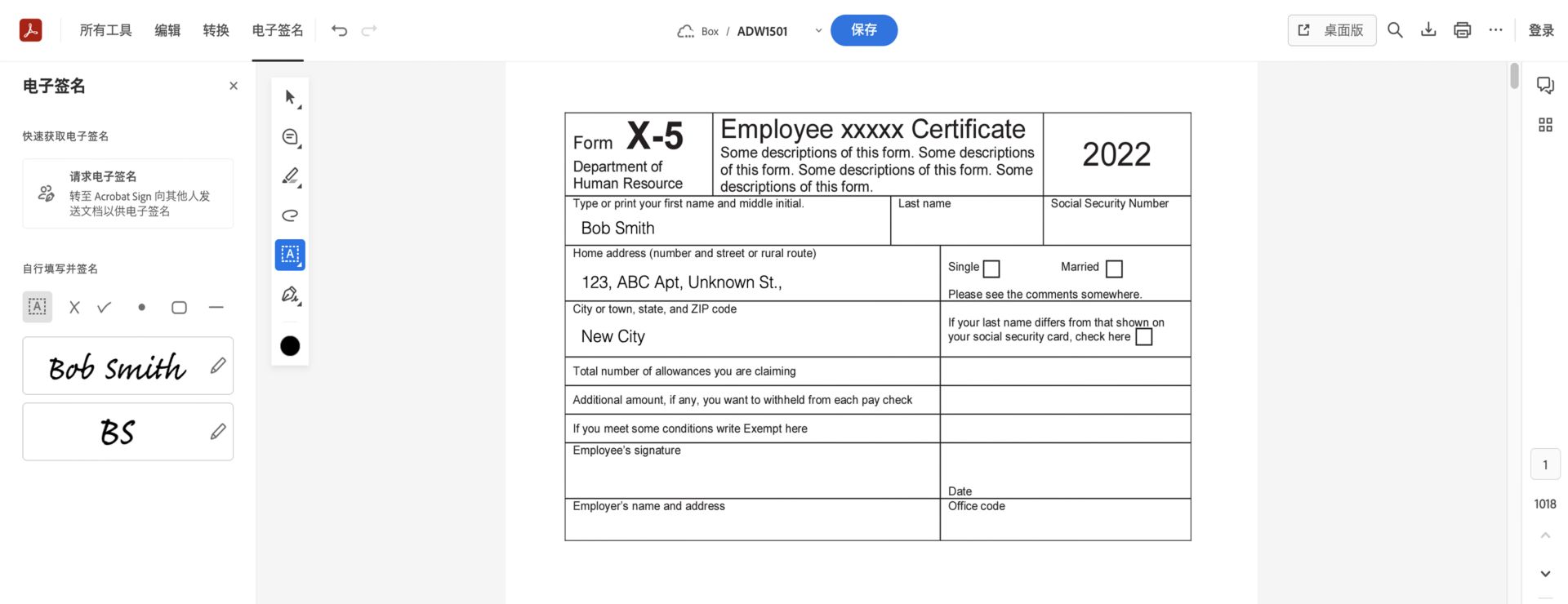1568x604 pixels.
Task: Check the last name differs checkbox
Action: (x=1144, y=337)
